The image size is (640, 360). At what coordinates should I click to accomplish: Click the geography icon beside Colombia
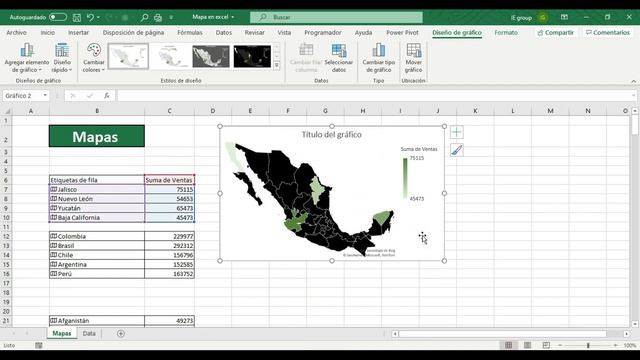(x=53, y=236)
